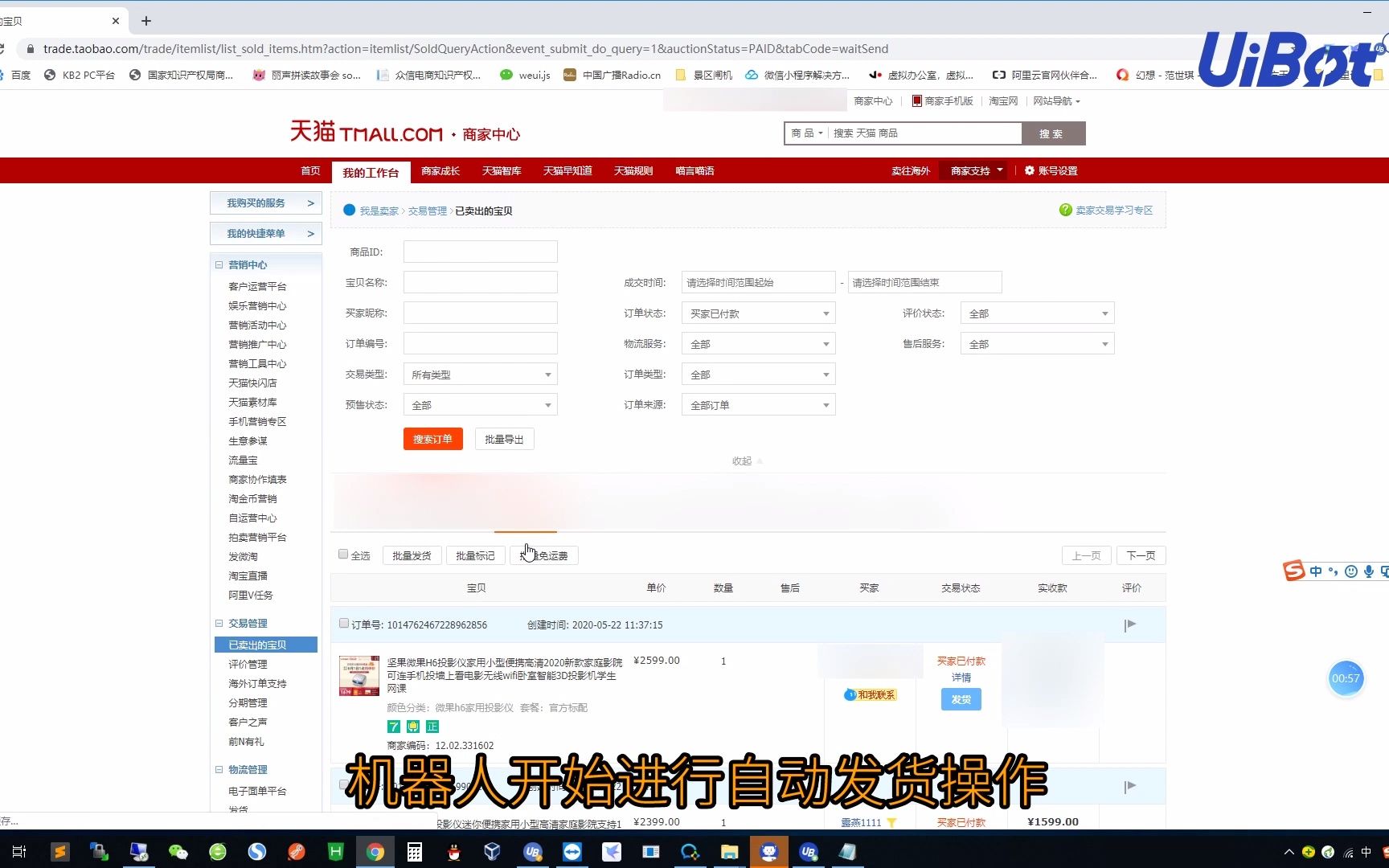Toggle Chinese/English input in Sogou bar
1389x868 pixels.
coord(1316,571)
